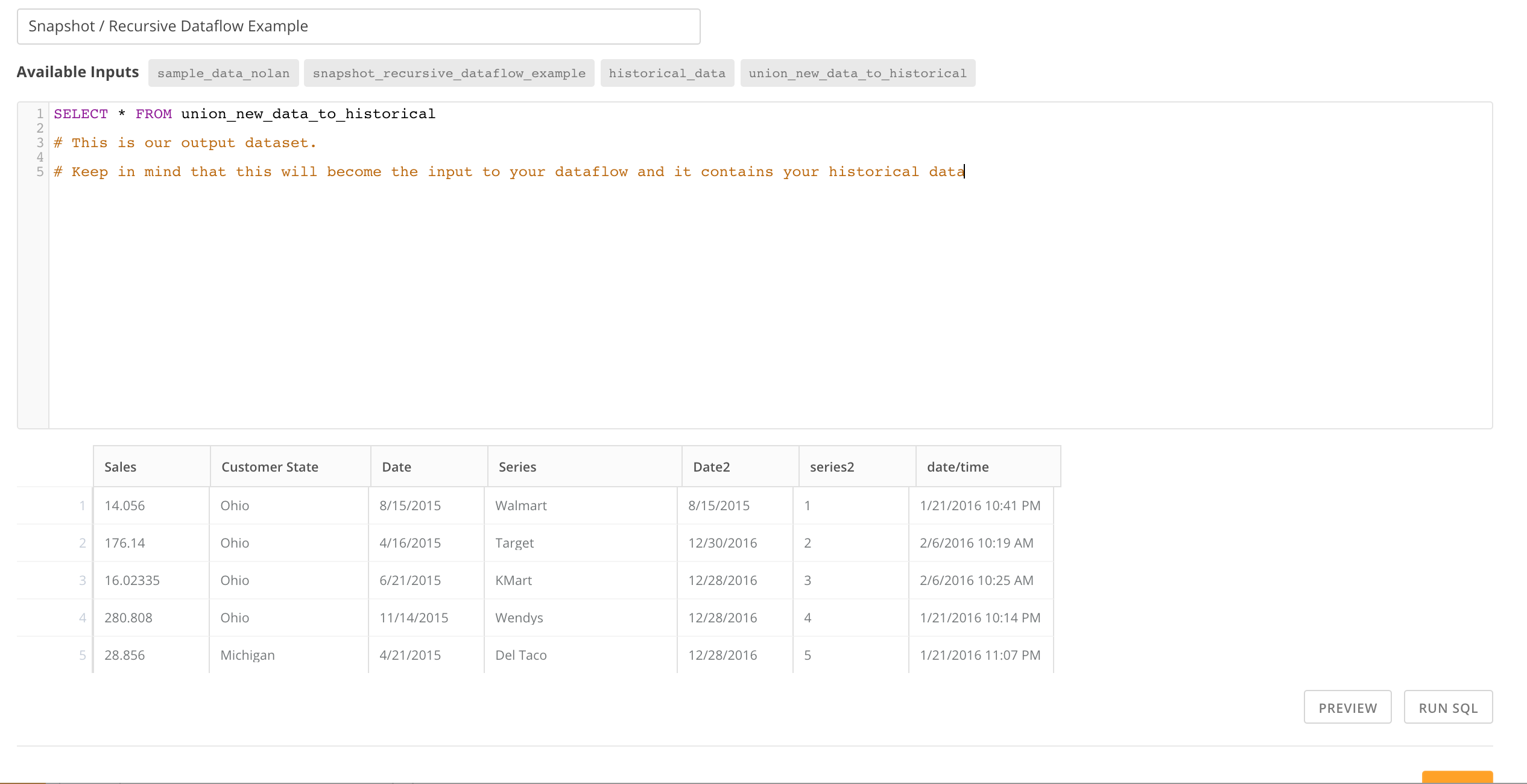
Task: Select the Series column header
Action: click(x=517, y=466)
